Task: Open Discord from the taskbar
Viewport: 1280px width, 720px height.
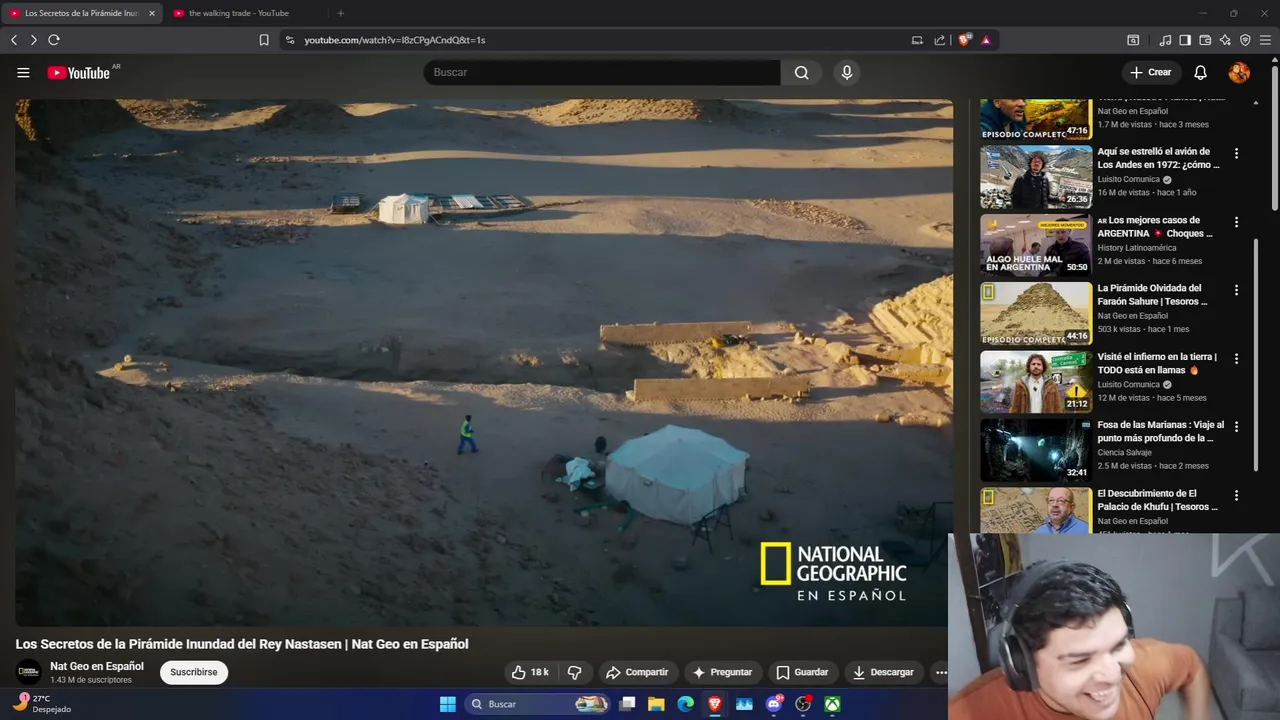Action: coord(773,704)
